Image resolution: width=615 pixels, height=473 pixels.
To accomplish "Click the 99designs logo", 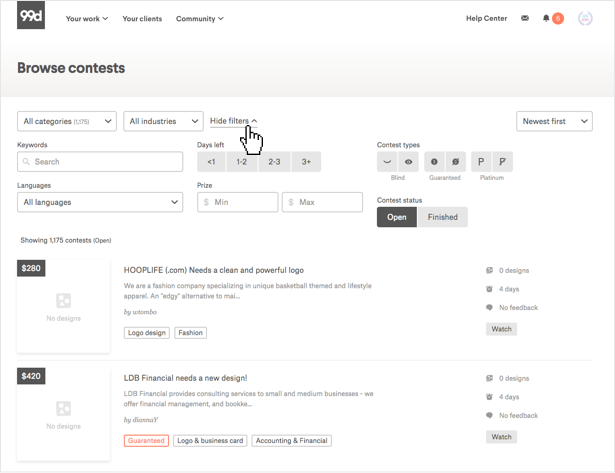I will [x=31, y=17].
